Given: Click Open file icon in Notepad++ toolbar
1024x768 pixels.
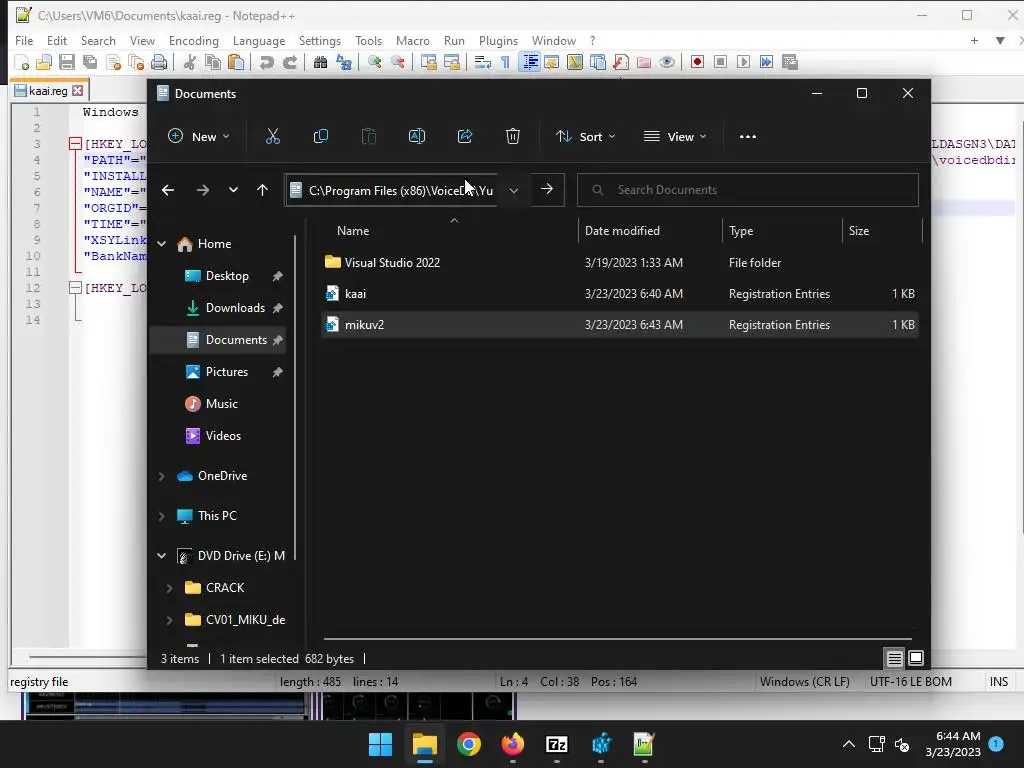Looking at the screenshot, I should tap(44, 62).
